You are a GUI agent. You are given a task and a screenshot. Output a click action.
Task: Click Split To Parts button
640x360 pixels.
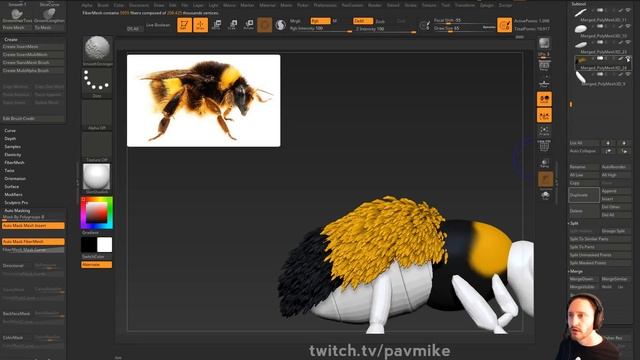click(x=600, y=247)
